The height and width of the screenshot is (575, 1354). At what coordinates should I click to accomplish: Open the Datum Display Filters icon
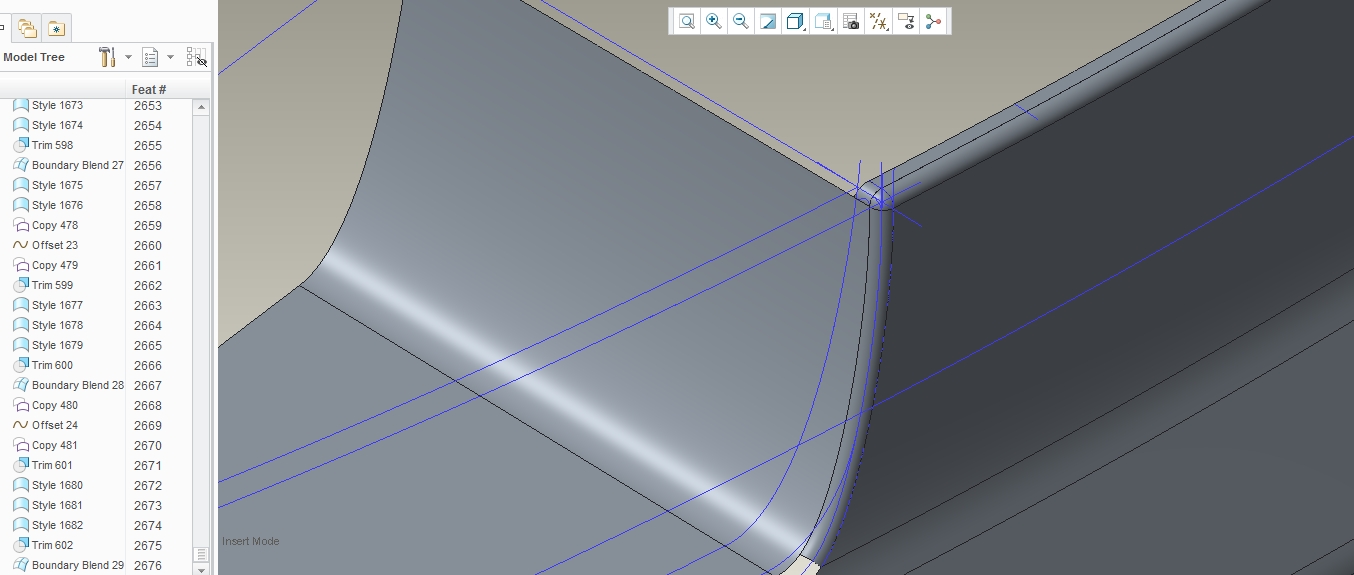click(879, 21)
